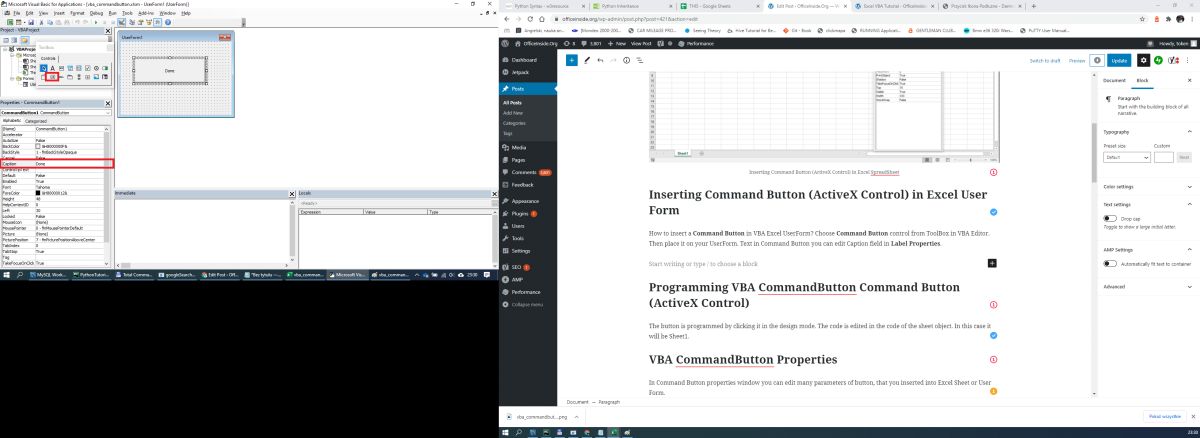Open the Preset size Default dropdown
Viewport: 1200px width, 438px height.
click(x=1127, y=157)
